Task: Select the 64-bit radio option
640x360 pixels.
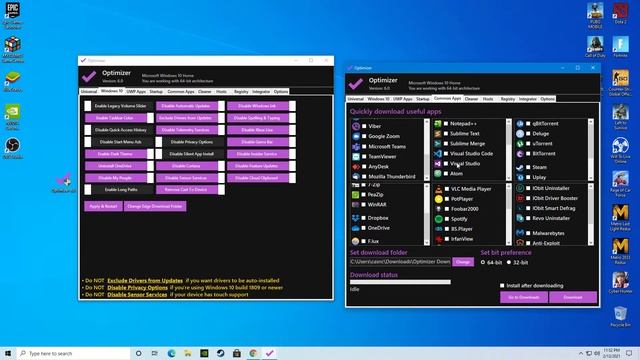Action: 483,262
